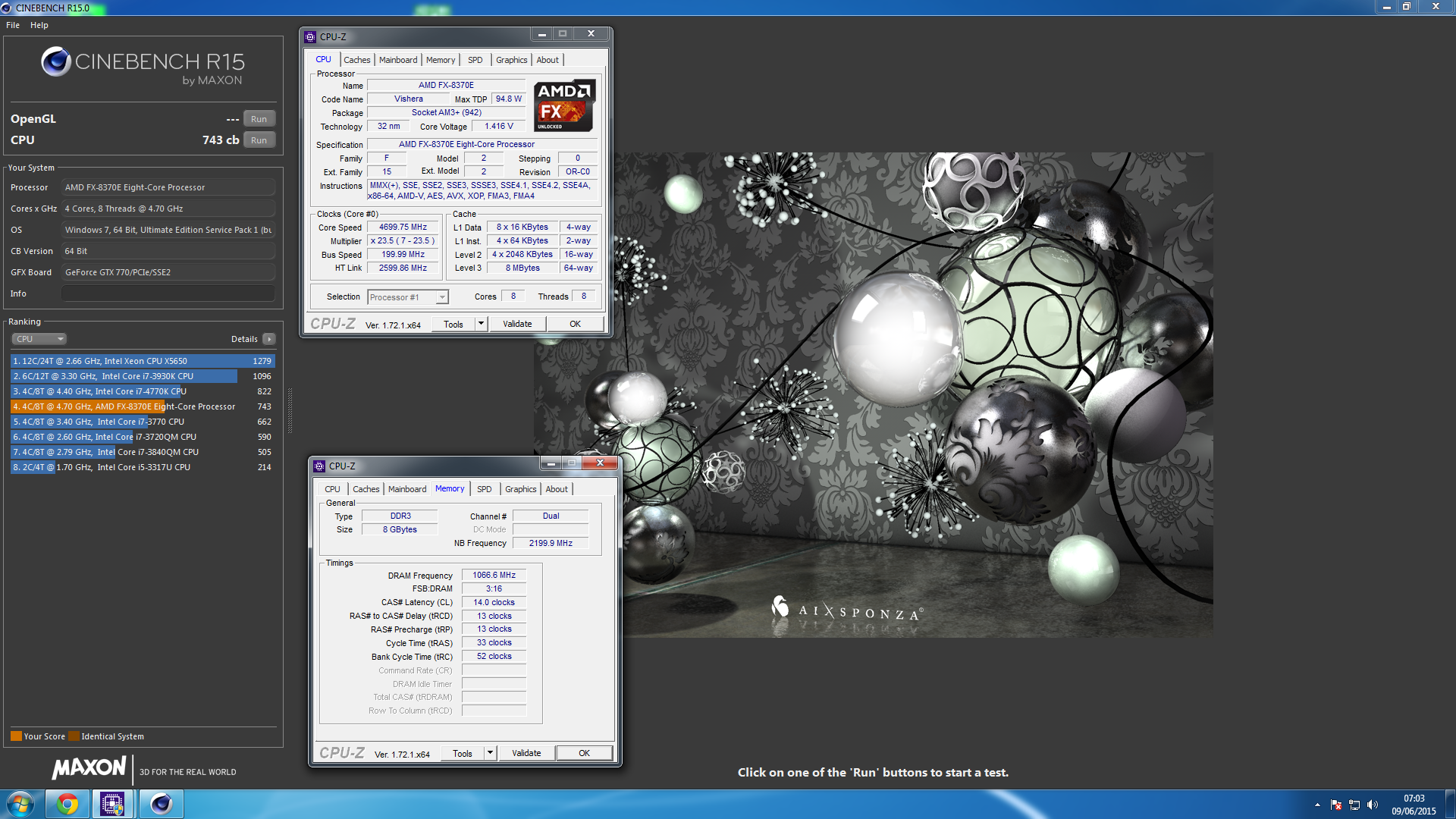
Task: Open the File menu in Cinebench
Action: click(13, 25)
